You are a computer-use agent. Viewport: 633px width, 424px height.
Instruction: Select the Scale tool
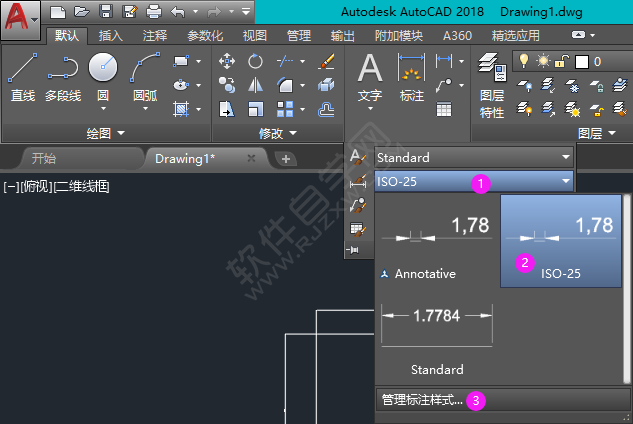(255, 109)
